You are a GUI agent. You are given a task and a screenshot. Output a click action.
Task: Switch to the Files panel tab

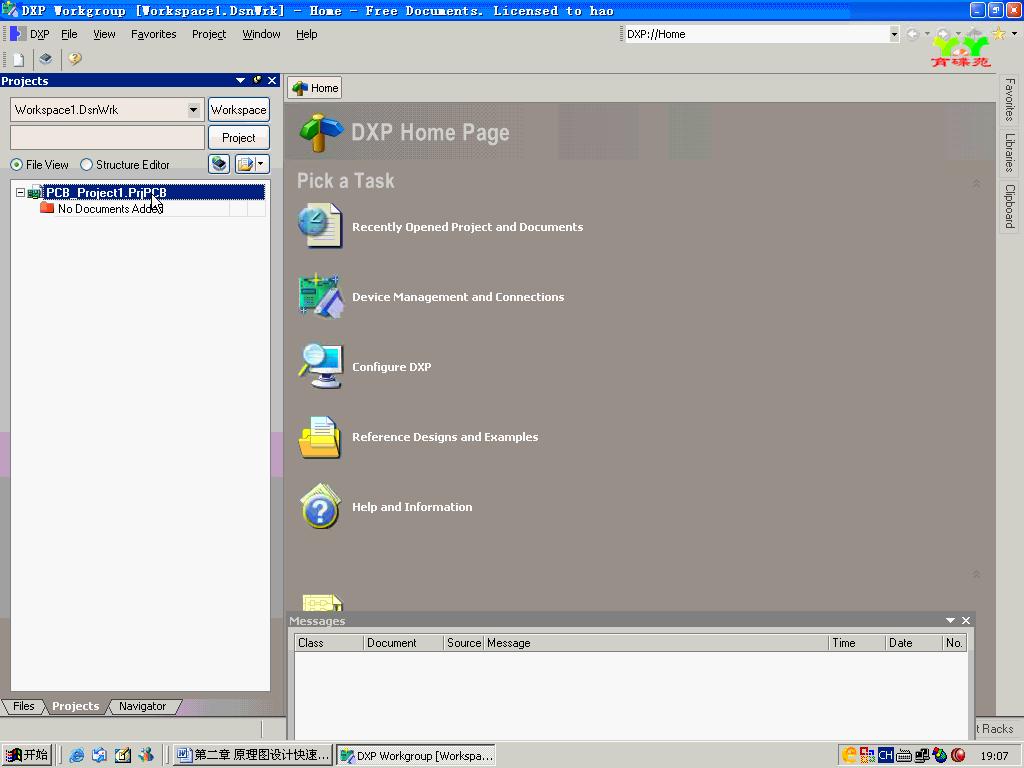24,706
